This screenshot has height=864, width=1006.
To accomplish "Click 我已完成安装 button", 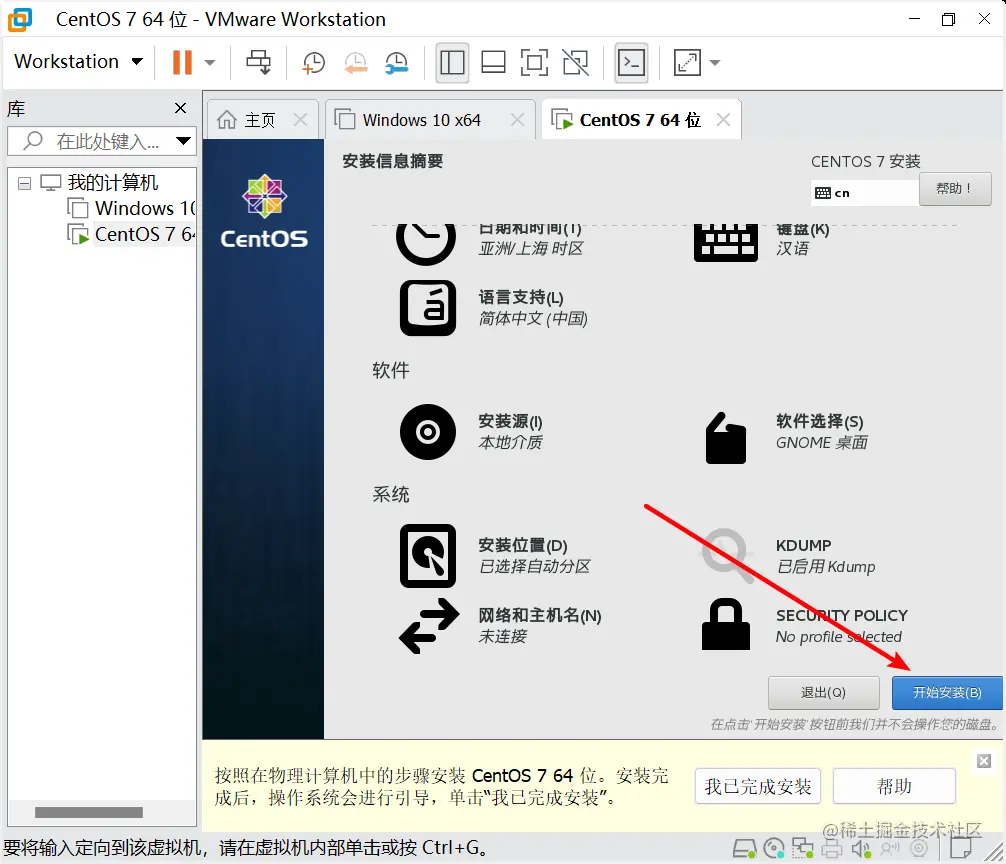I will pos(758,786).
